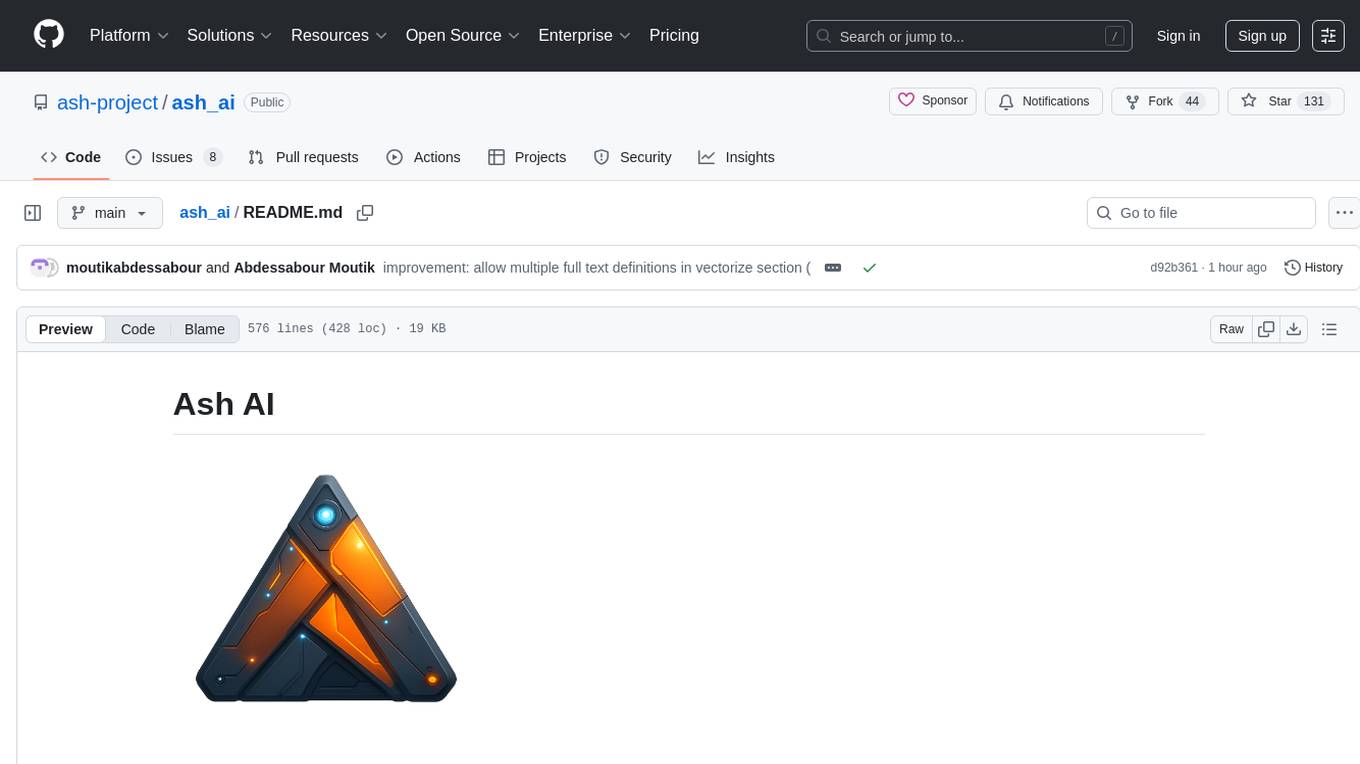Expand the Open Source menu
Image resolution: width=1360 pixels, height=764 pixels.
pyautogui.click(x=462, y=35)
